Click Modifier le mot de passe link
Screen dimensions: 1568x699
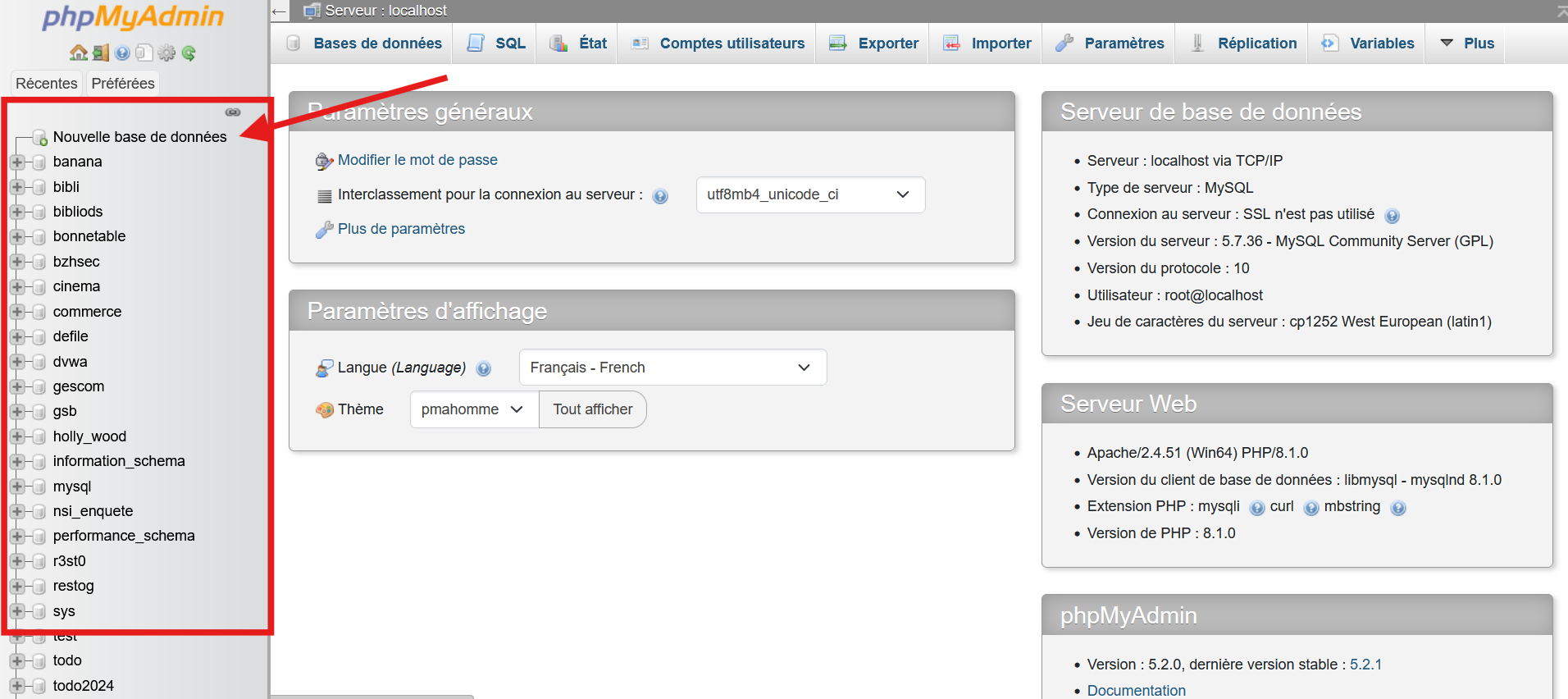[417, 160]
